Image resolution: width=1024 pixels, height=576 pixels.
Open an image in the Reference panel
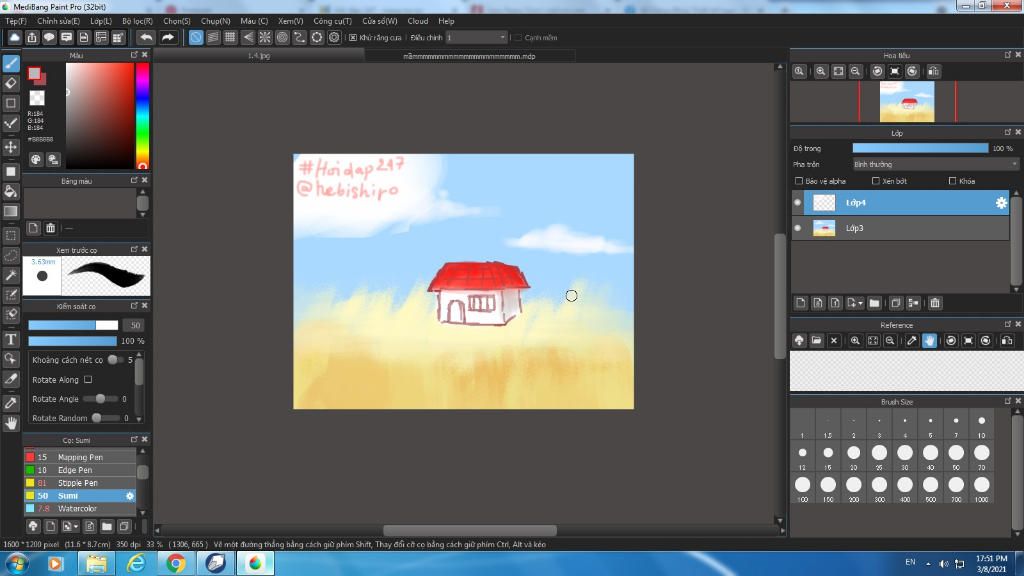click(816, 340)
